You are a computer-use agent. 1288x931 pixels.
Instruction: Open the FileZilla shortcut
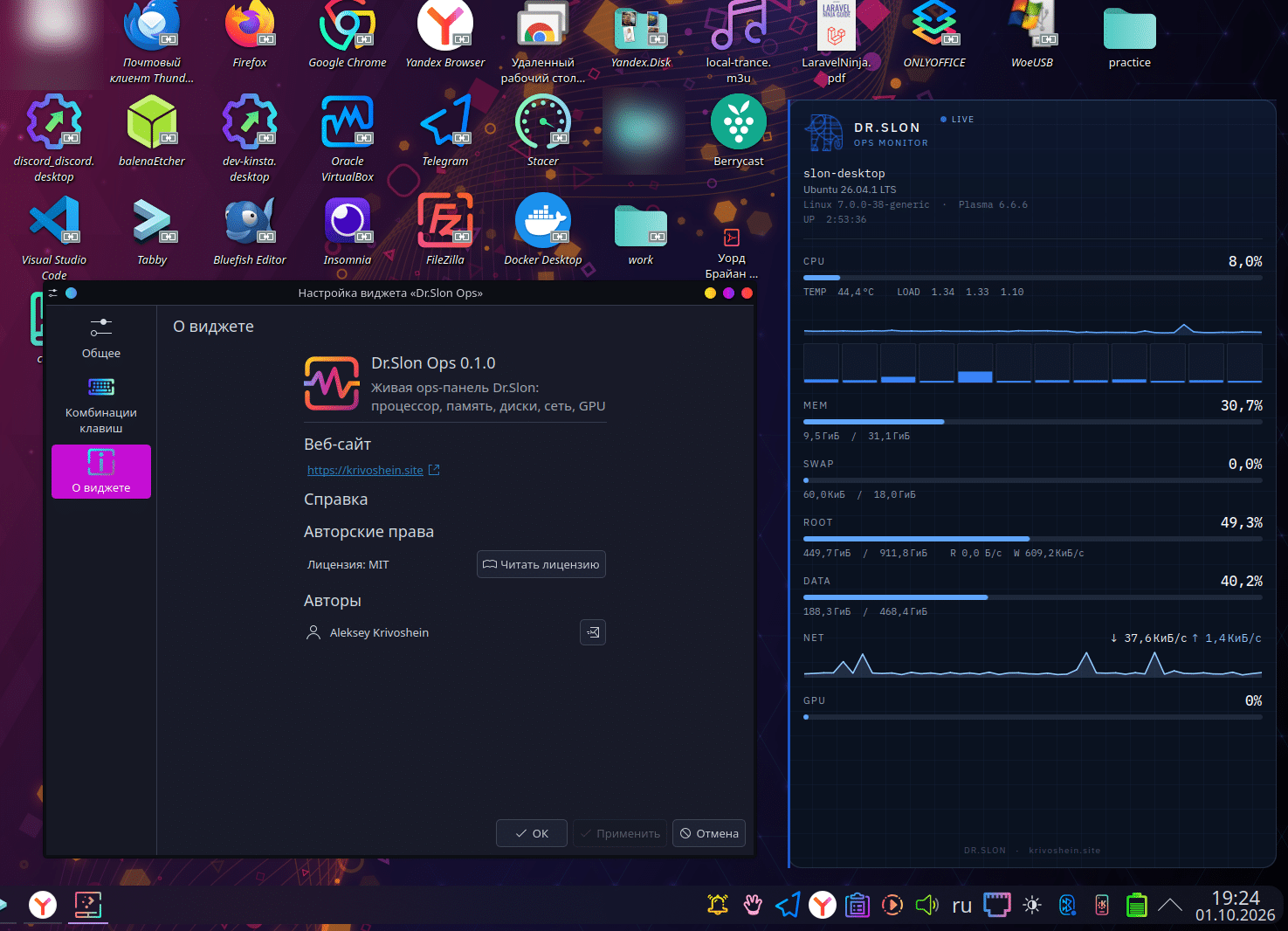coord(444,230)
